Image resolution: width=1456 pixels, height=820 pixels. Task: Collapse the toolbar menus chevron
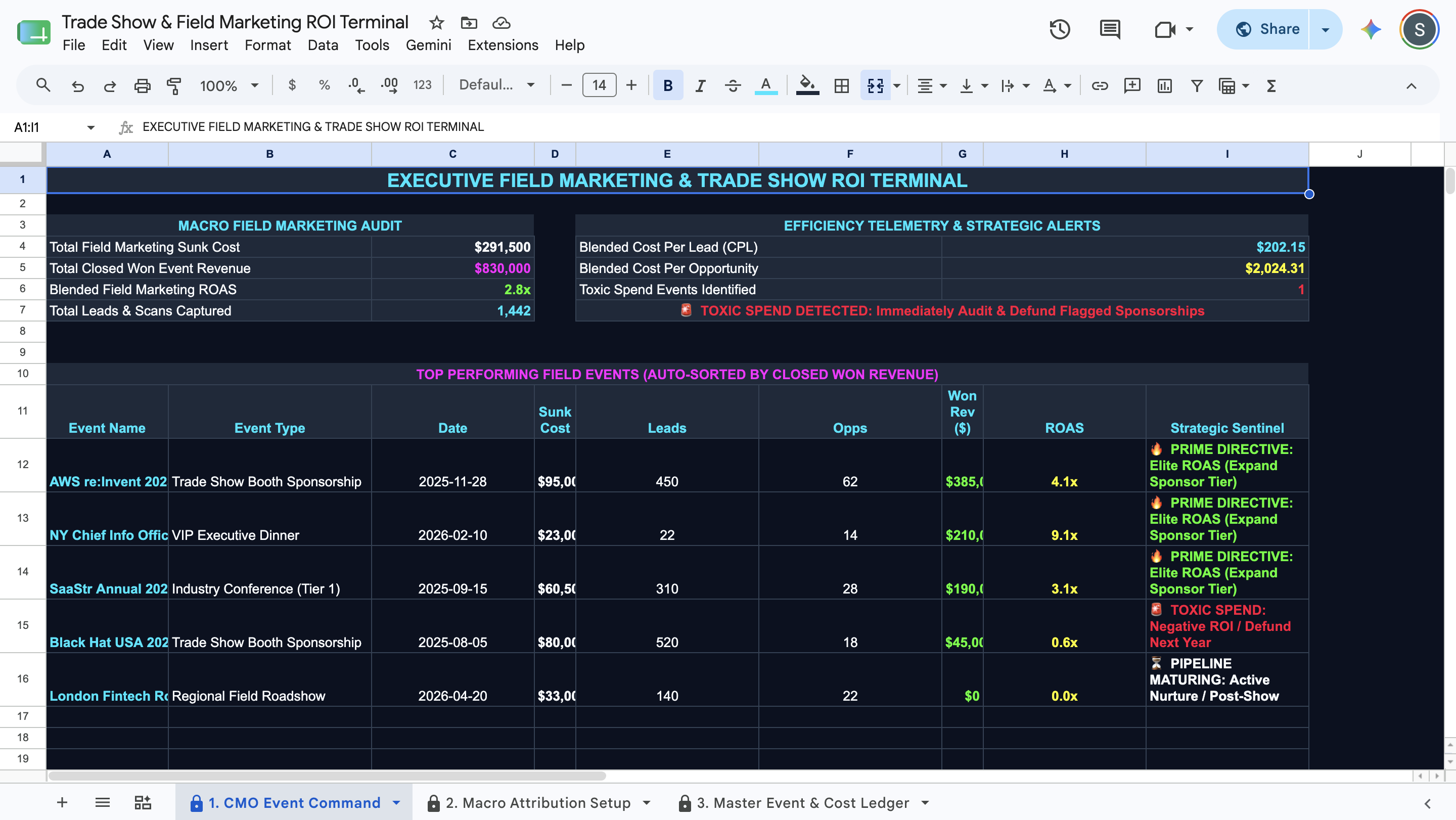tap(1411, 85)
